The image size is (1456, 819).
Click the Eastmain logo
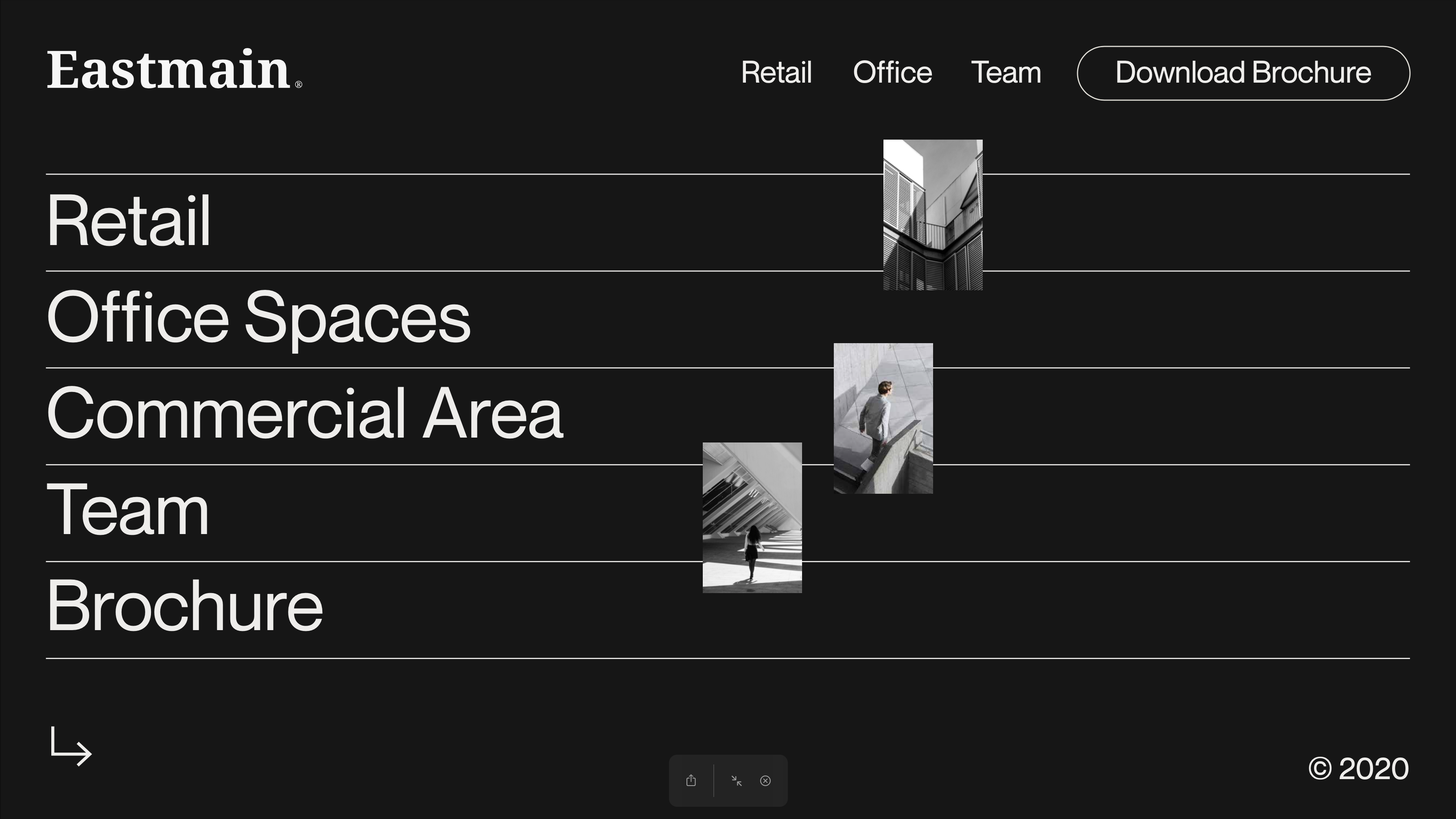pos(168,71)
